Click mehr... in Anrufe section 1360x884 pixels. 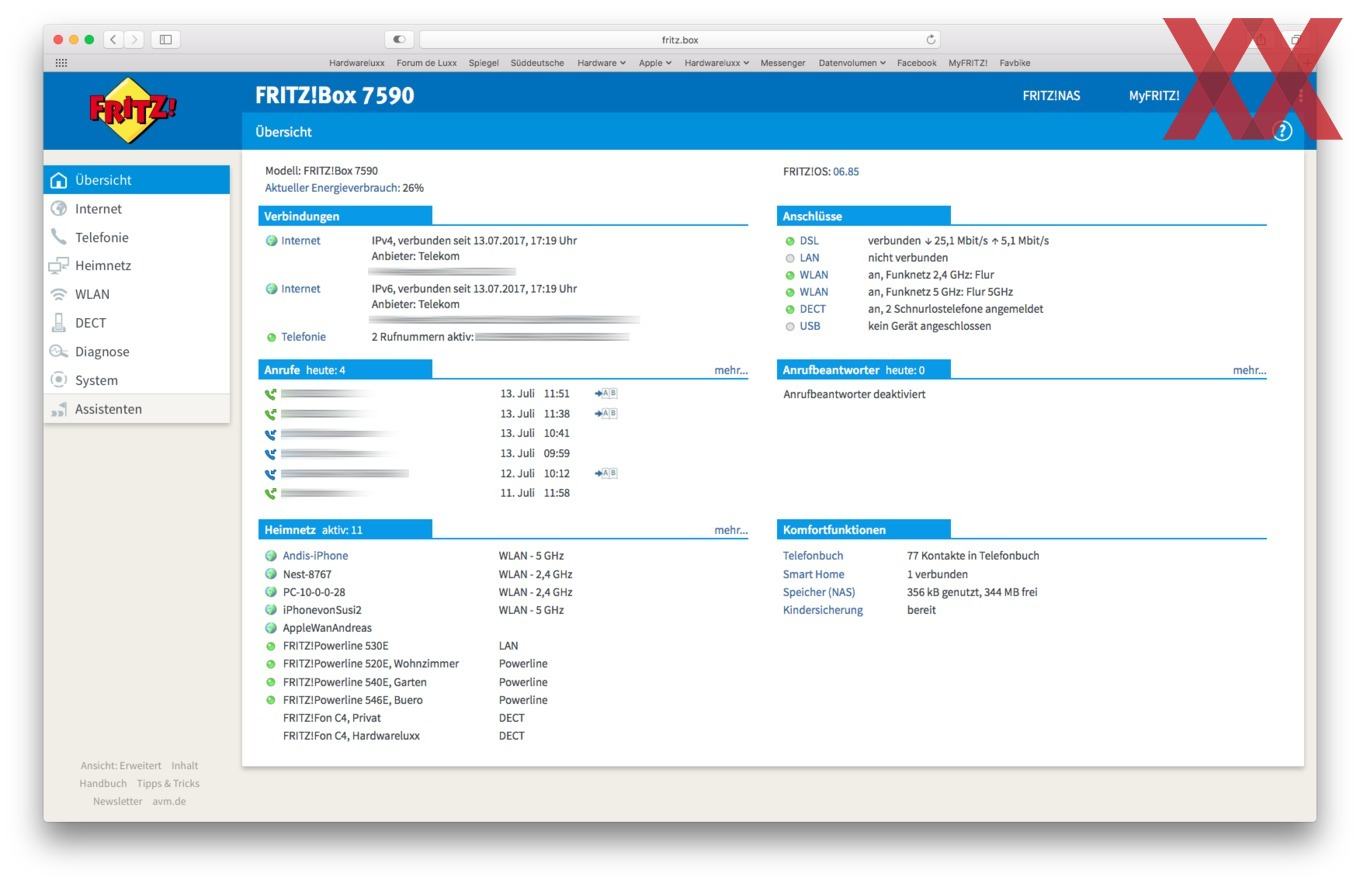coord(731,370)
